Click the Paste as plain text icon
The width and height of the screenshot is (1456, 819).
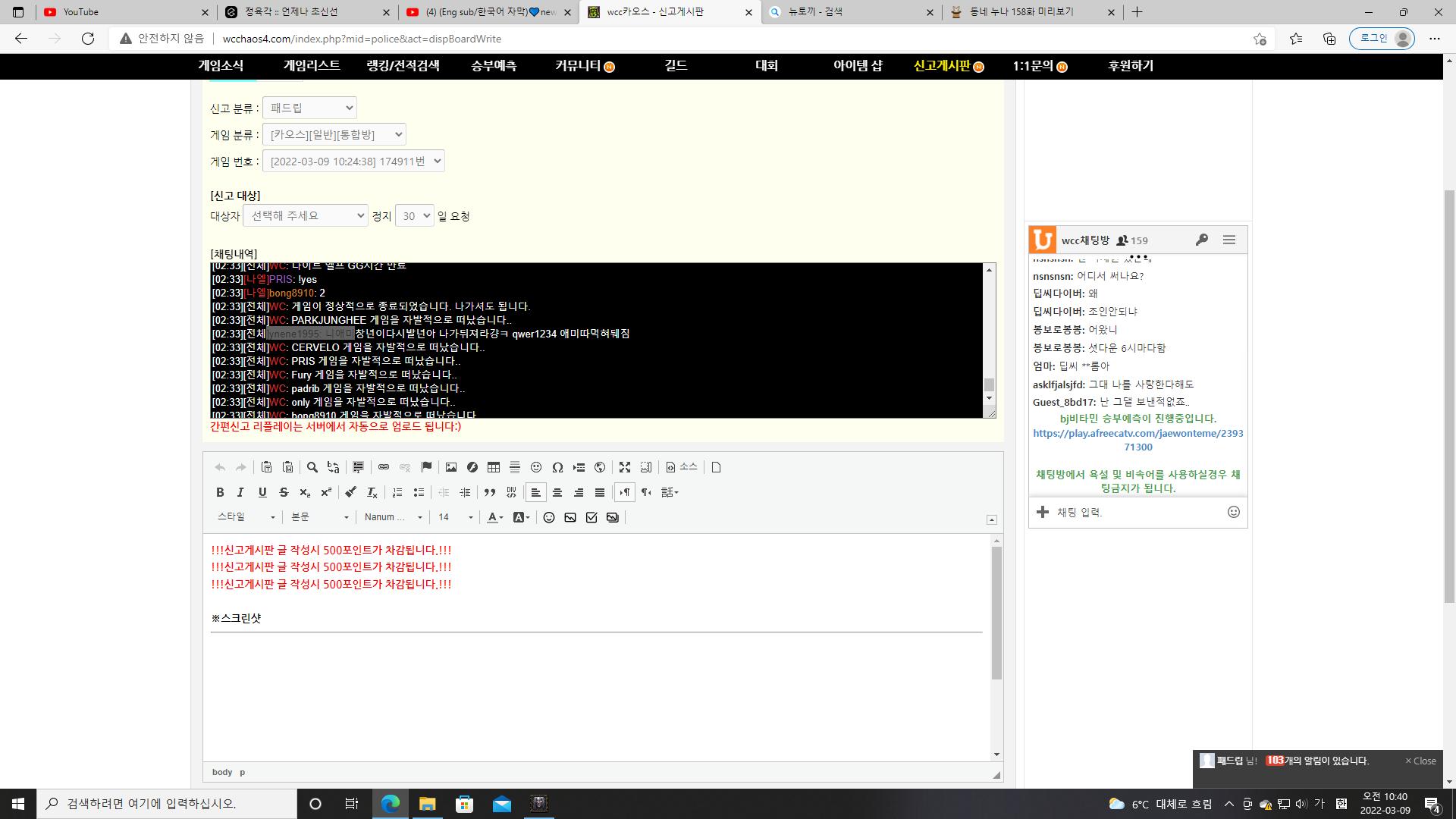click(x=266, y=467)
